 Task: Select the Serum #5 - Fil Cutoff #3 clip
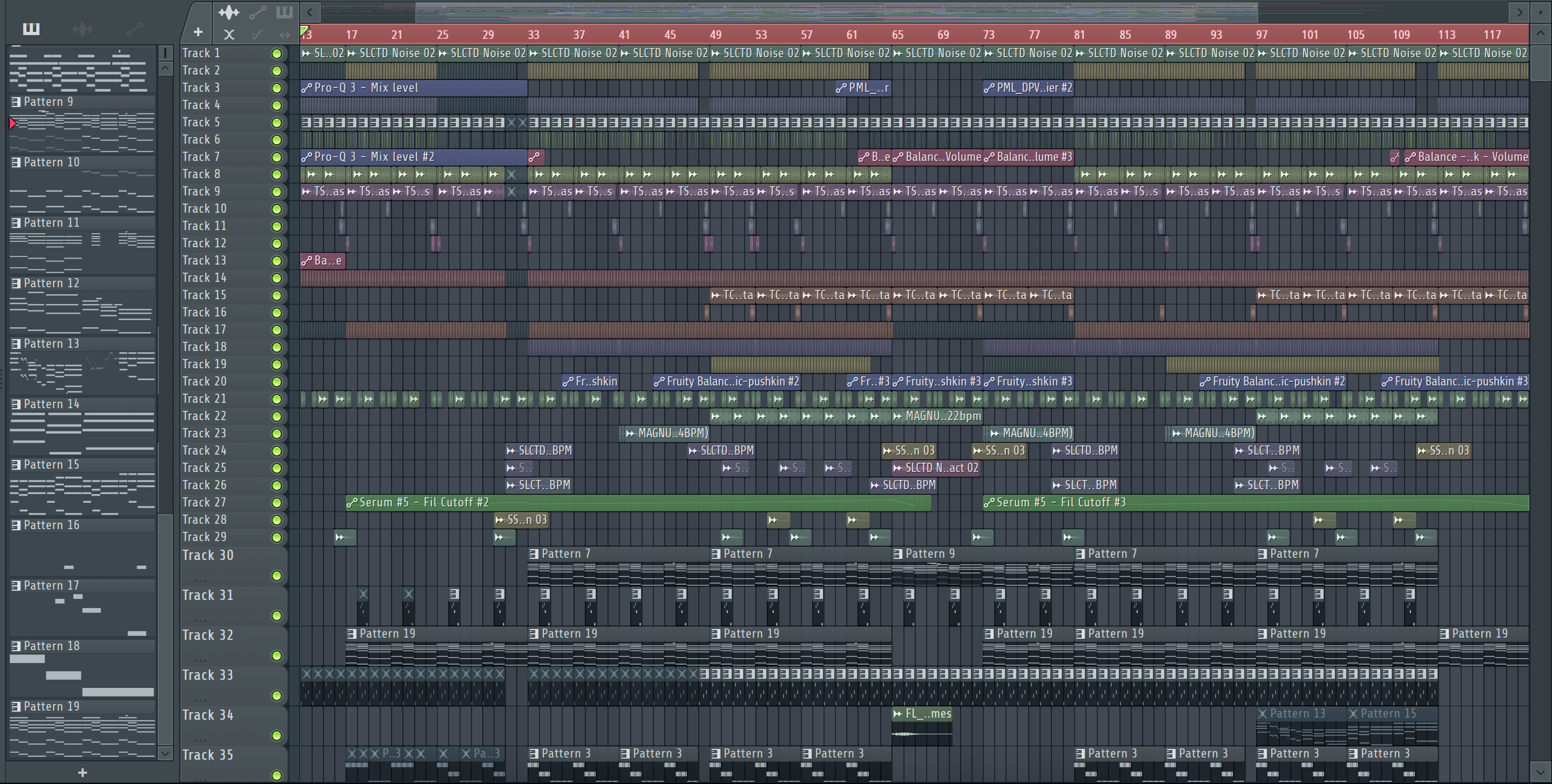1256,503
